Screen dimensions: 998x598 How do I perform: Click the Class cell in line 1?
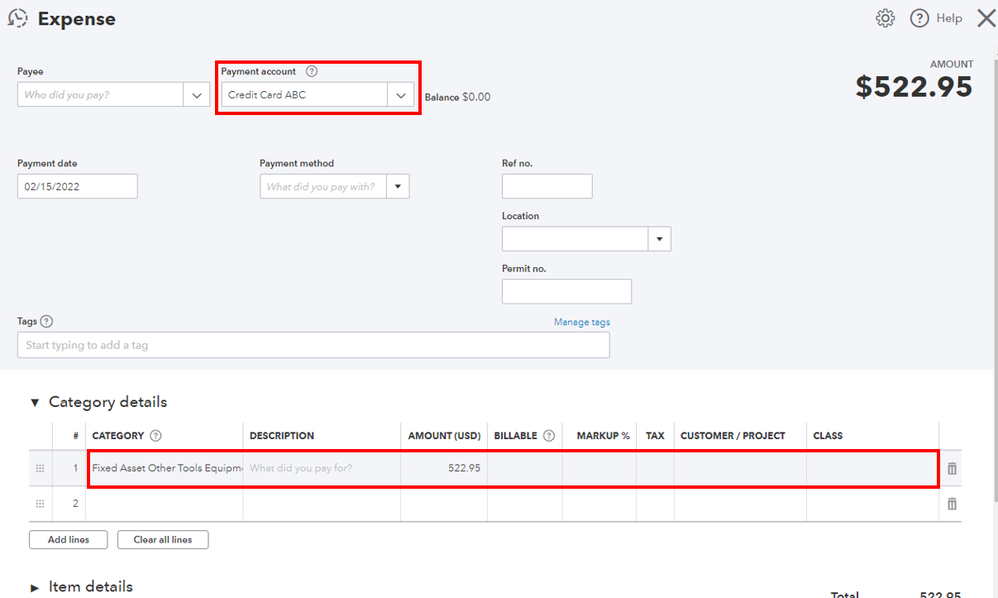click(872, 468)
